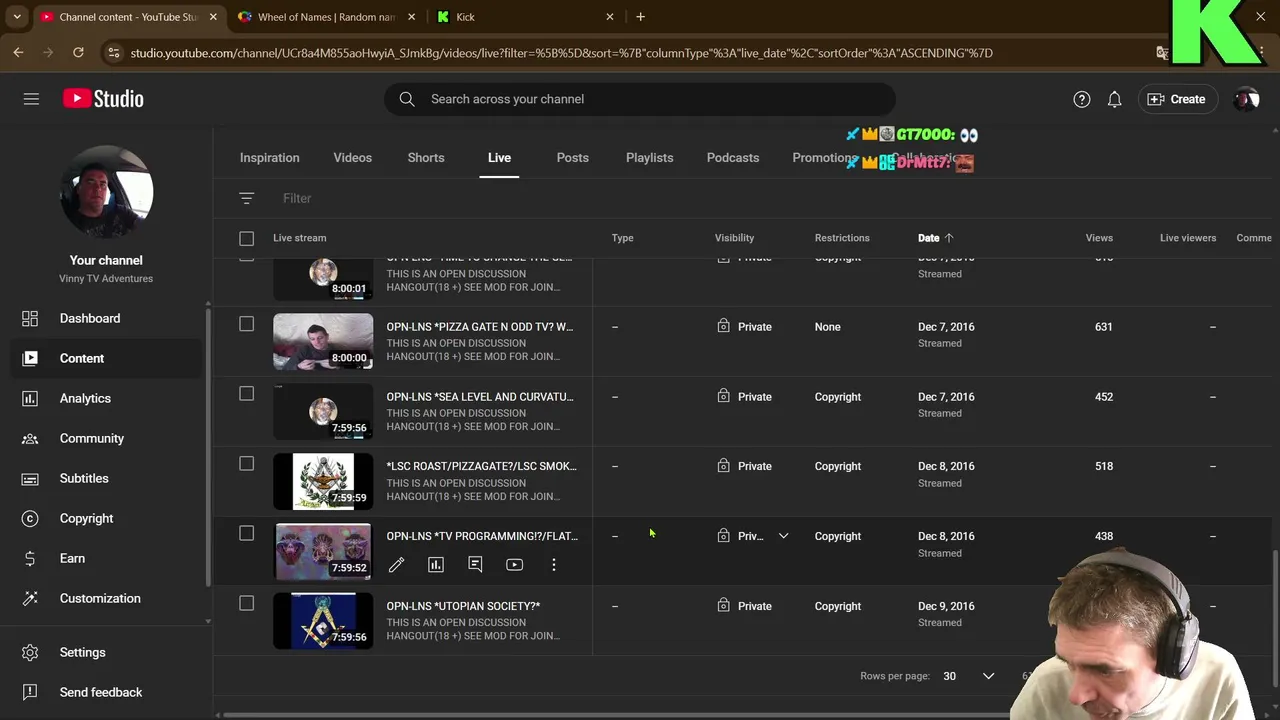Screen dimensions: 1280x720
Task: Click the Settings gear icon
Action: coord(30,652)
